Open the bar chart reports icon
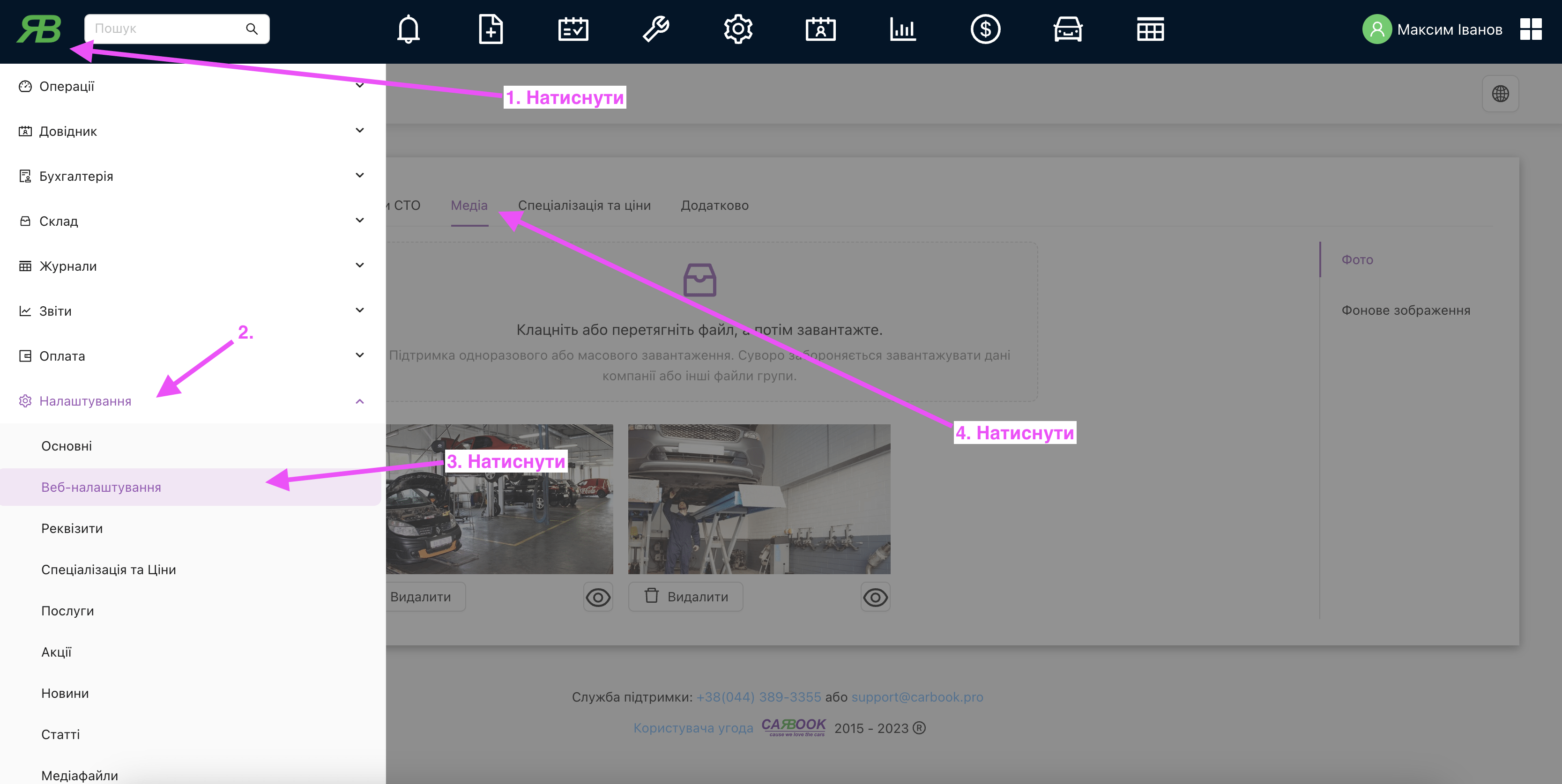The height and width of the screenshot is (784, 1562). pyautogui.click(x=903, y=29)
